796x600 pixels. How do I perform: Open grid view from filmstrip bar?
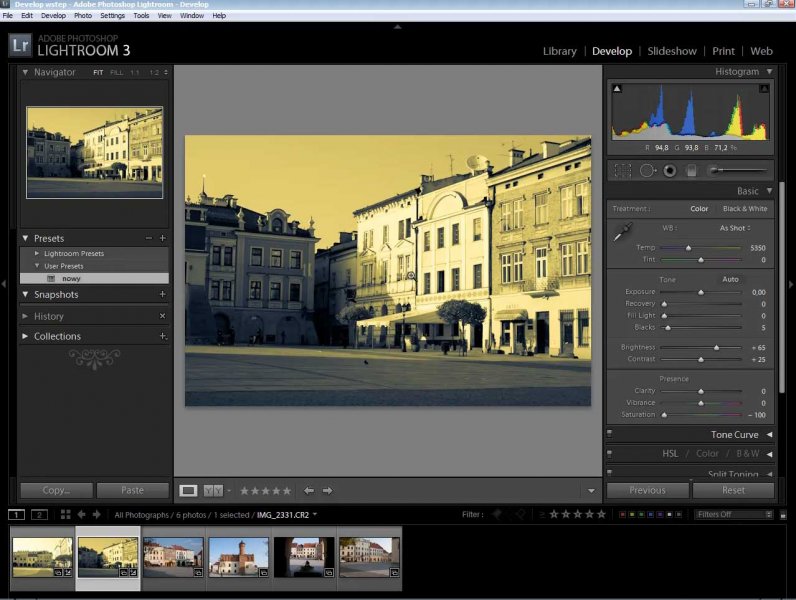pyautogui.click(x=65, y=514)
